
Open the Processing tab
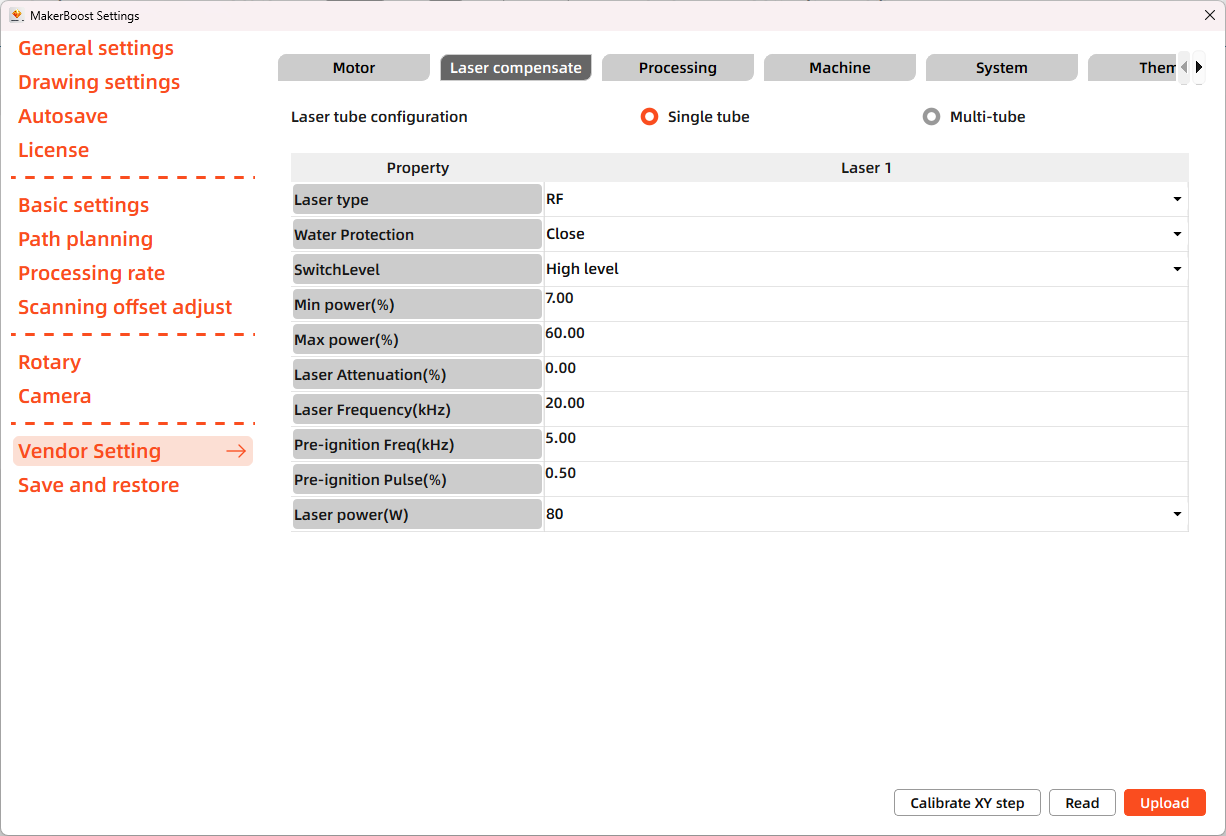677,67
